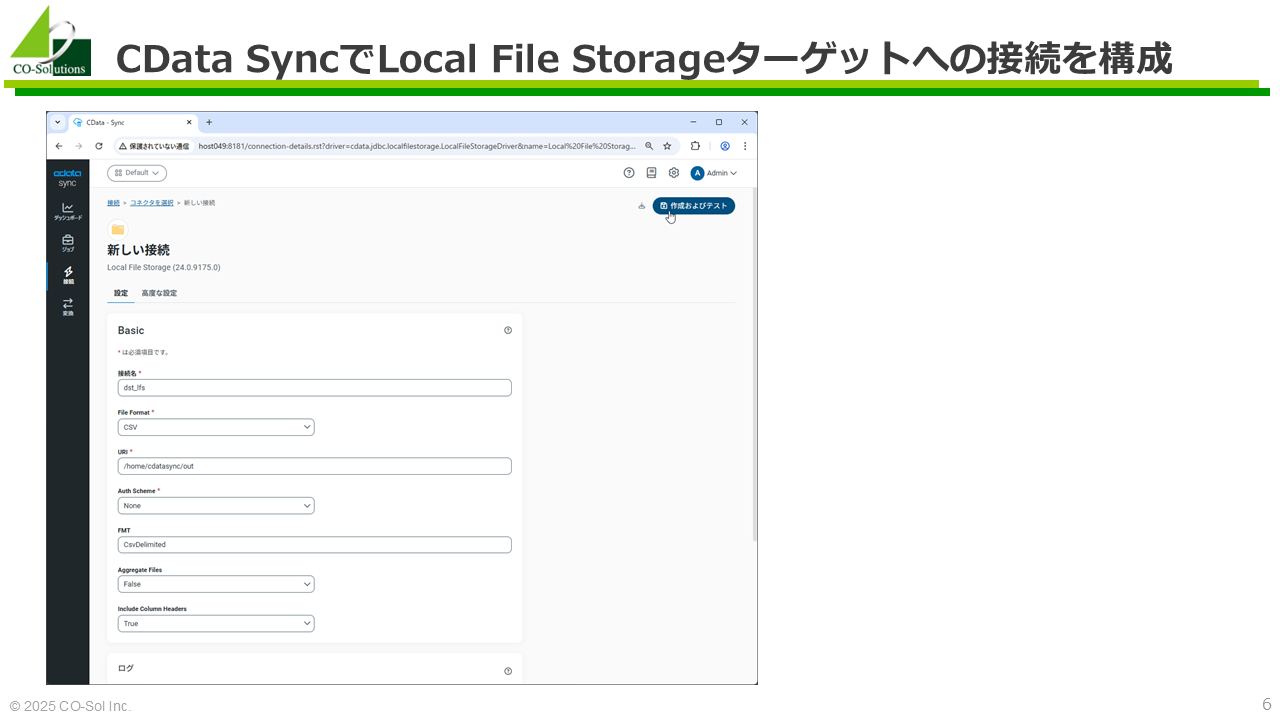Open the Auth Scheme None dropdown
This screenshot has width=1280, height=720.
click(216, 506)
